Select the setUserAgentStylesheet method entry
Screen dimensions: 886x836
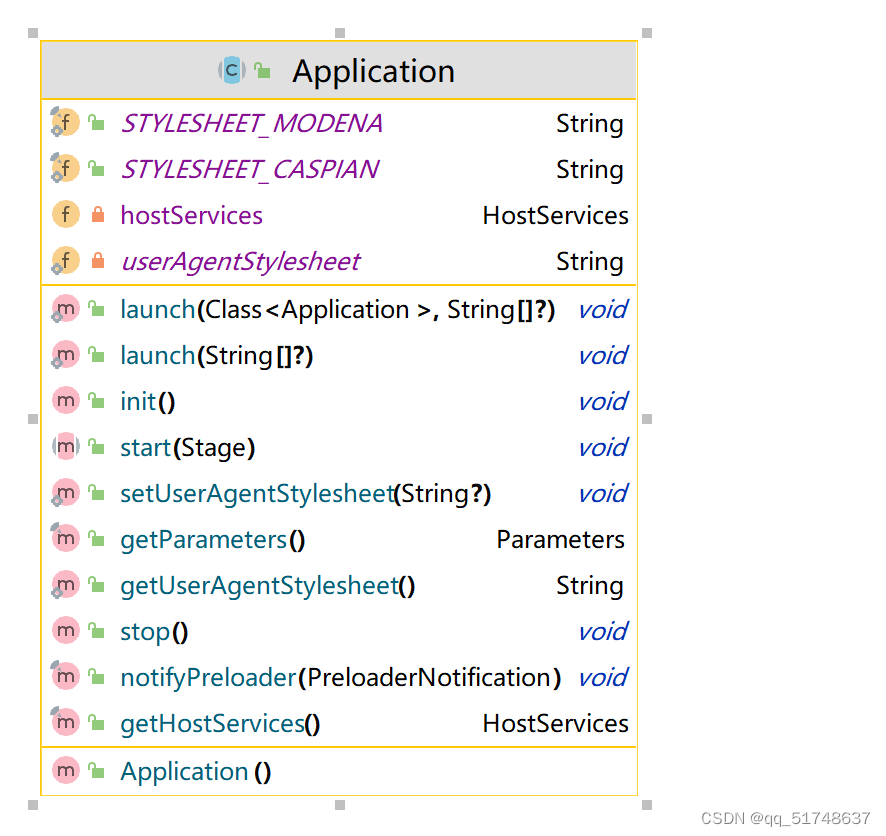coord(255,493)
